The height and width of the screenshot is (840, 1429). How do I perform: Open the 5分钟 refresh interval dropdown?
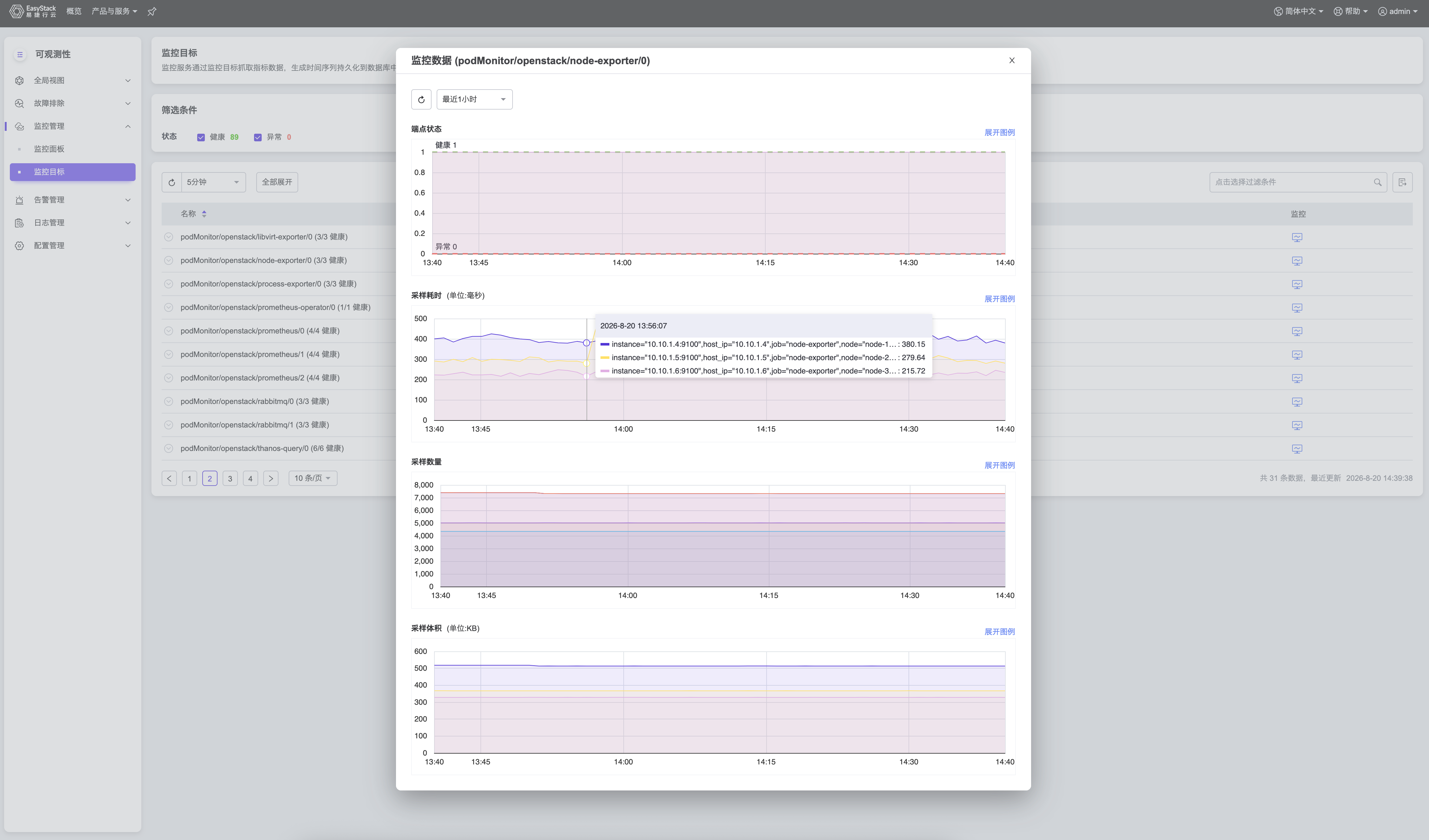point(213,182)
